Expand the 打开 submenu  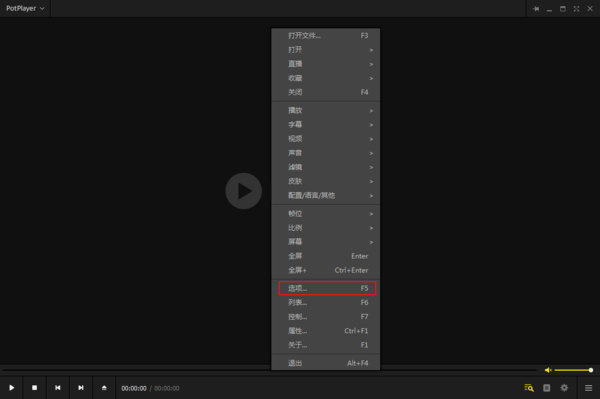click(326, 50)
